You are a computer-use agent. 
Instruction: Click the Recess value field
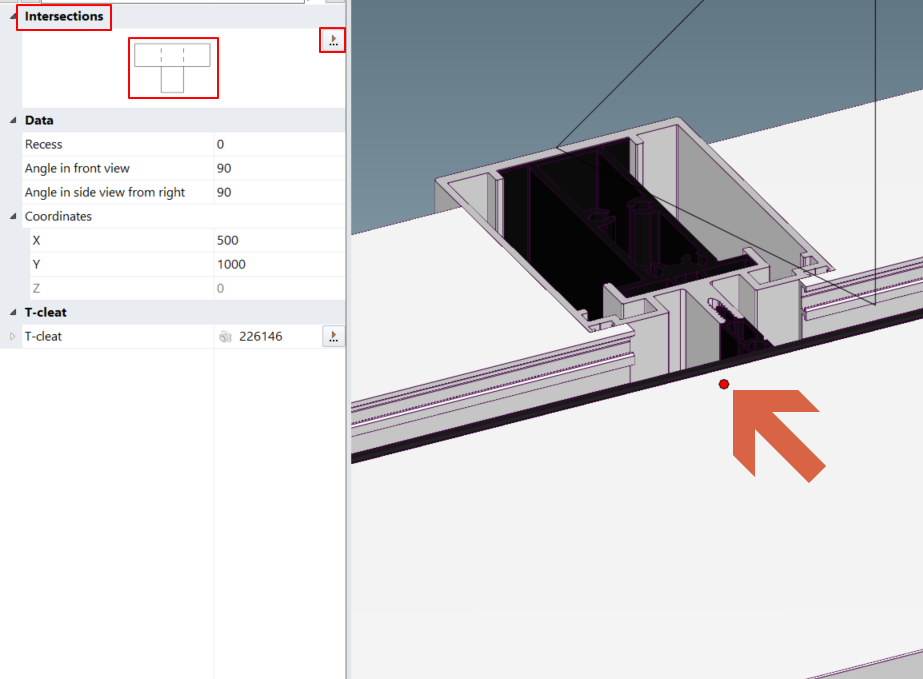tap(278, 144)
